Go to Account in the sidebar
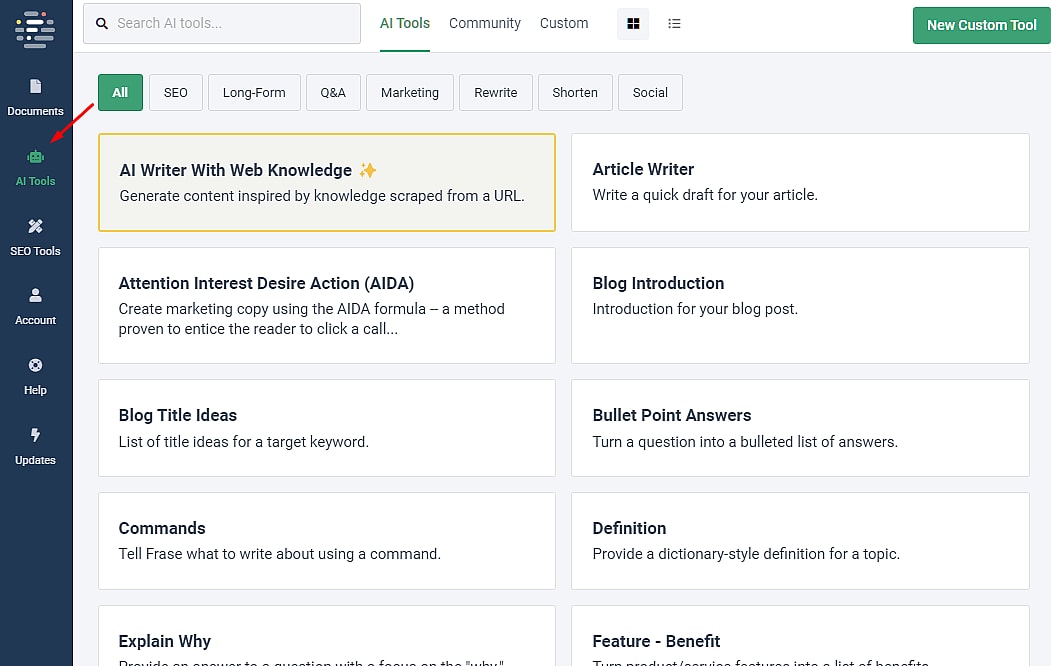The image size is (1051, 666). pos(36,307)
